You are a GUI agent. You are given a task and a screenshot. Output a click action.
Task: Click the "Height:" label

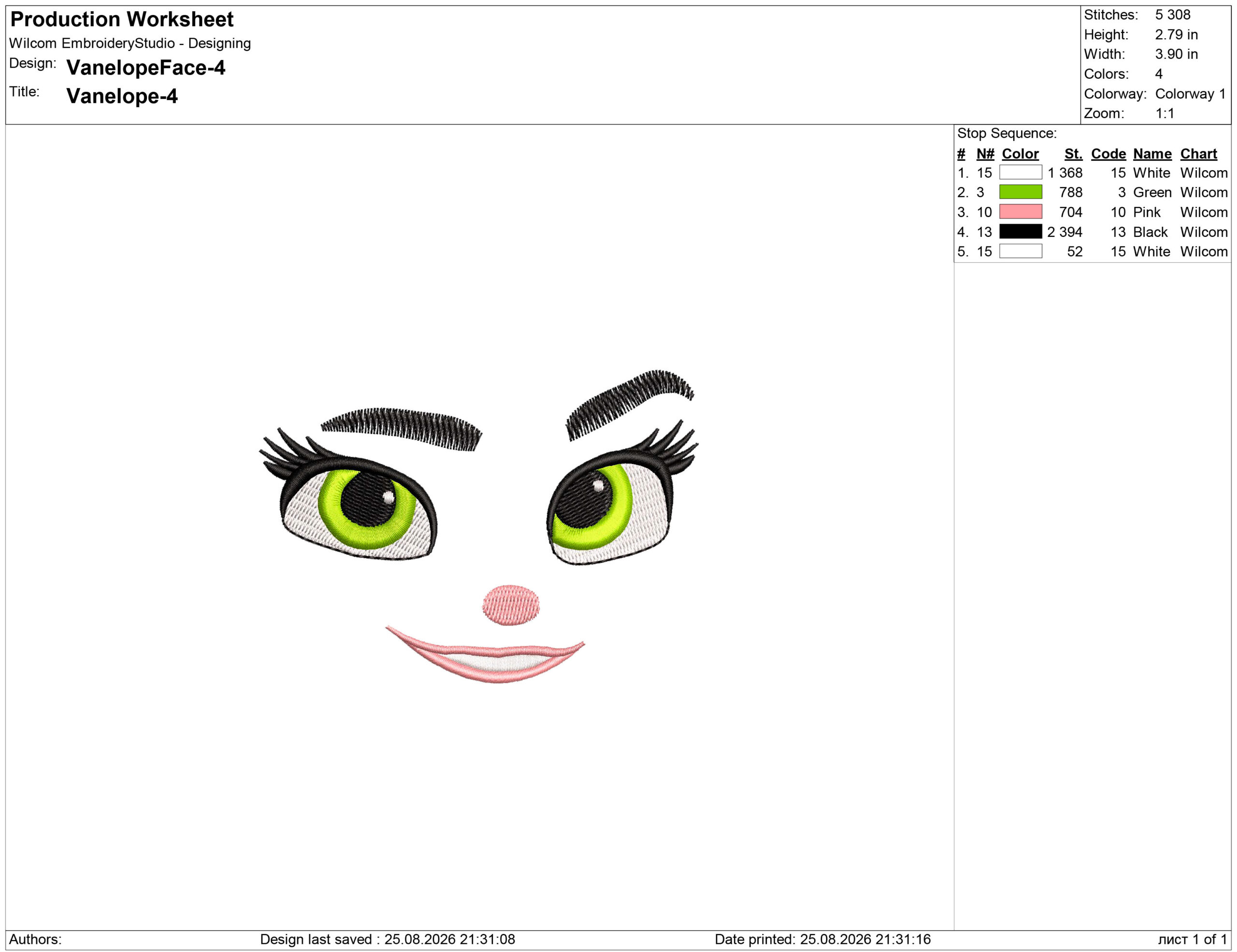point(1106,34)
